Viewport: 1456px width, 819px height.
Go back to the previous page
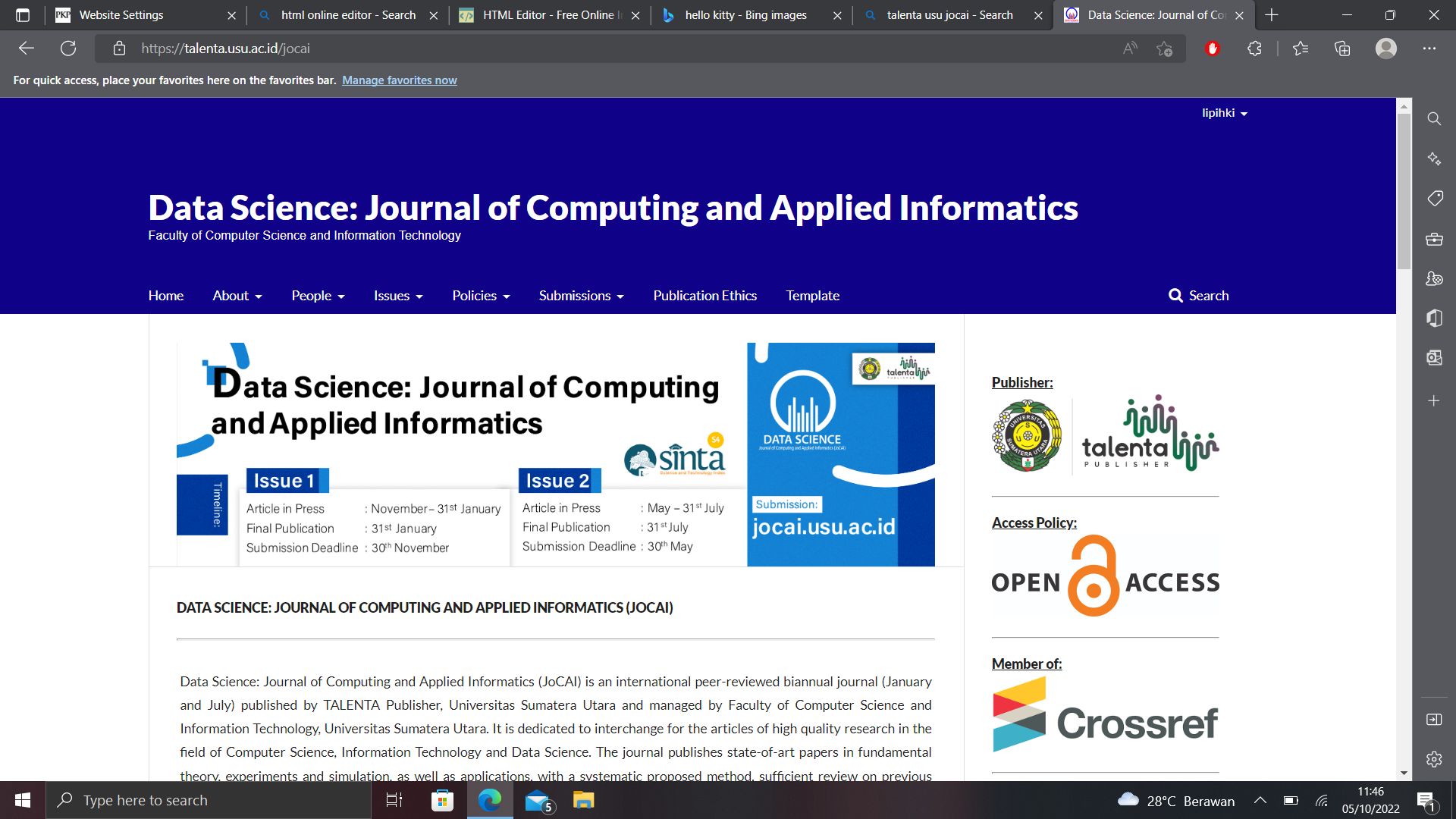coord(27,49)
